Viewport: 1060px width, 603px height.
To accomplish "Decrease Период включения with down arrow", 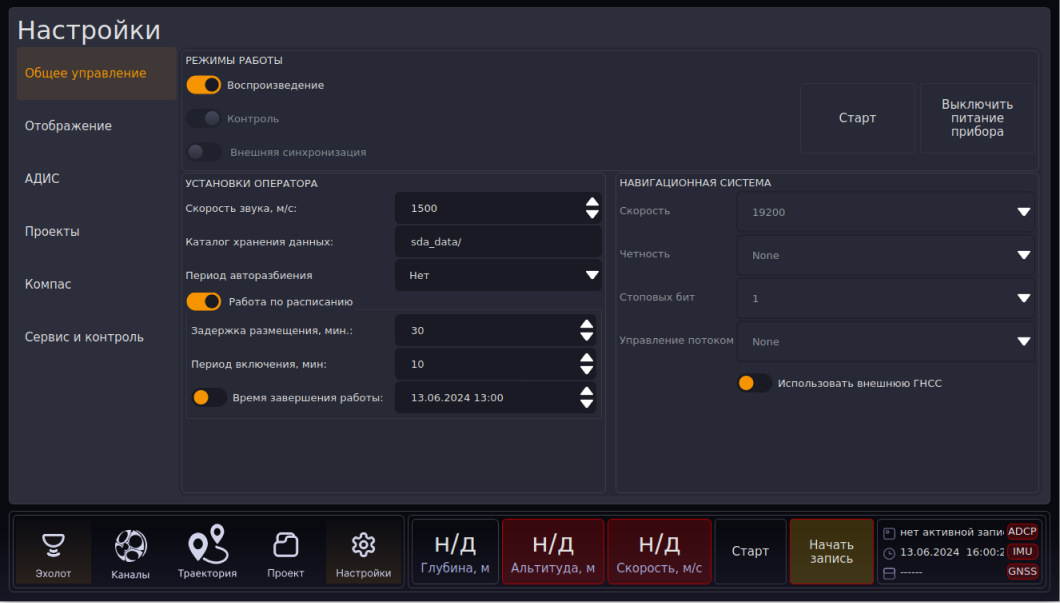I will pyautogui.click(x=587, y=370).
